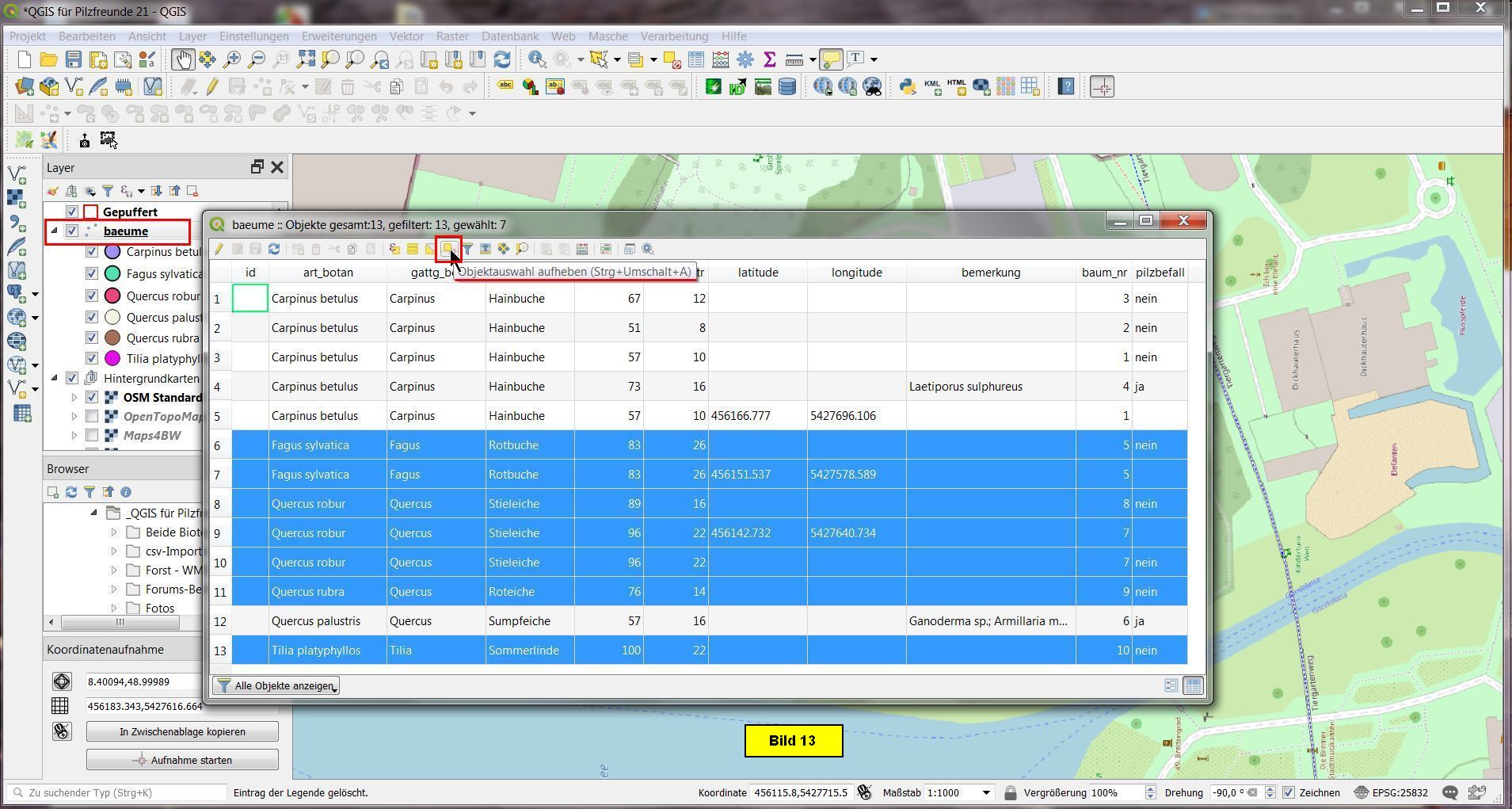Viewport: 1512px width, 809px height.
Task: Toggle the Zeichnen render checkbox
Action: click(1289, 792)
